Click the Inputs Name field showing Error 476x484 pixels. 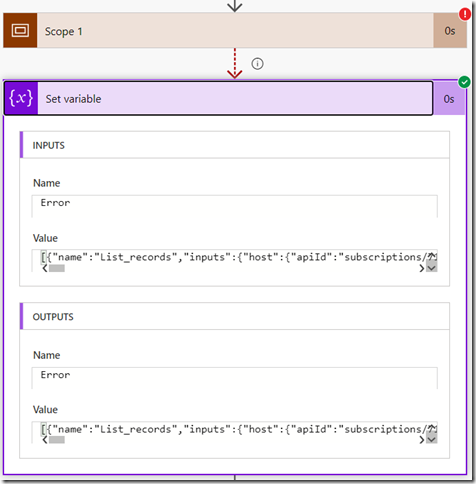(235, 206)
